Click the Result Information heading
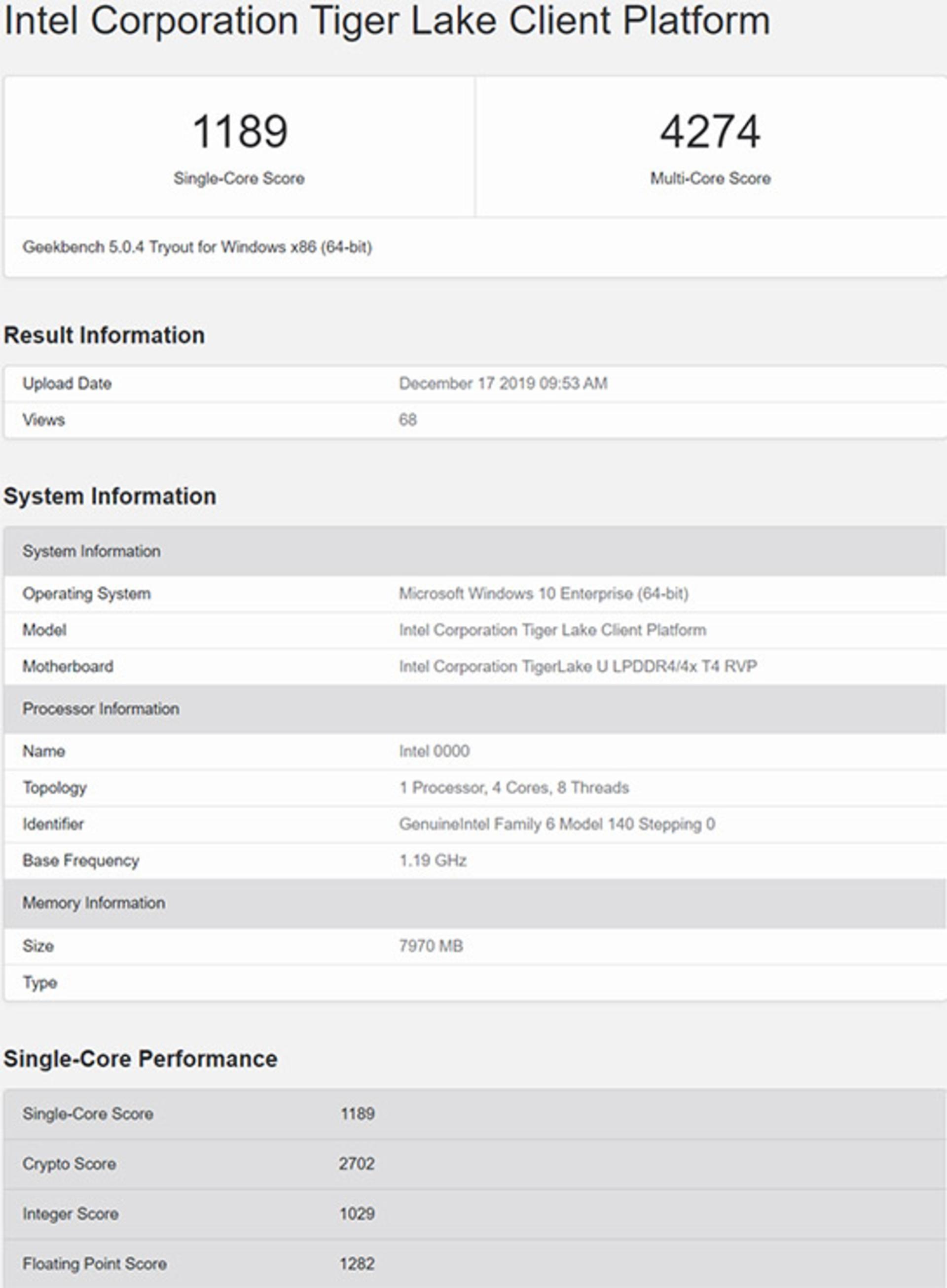Image resolution: width=947 pixels, height=1288 pixels. point(105,335)
